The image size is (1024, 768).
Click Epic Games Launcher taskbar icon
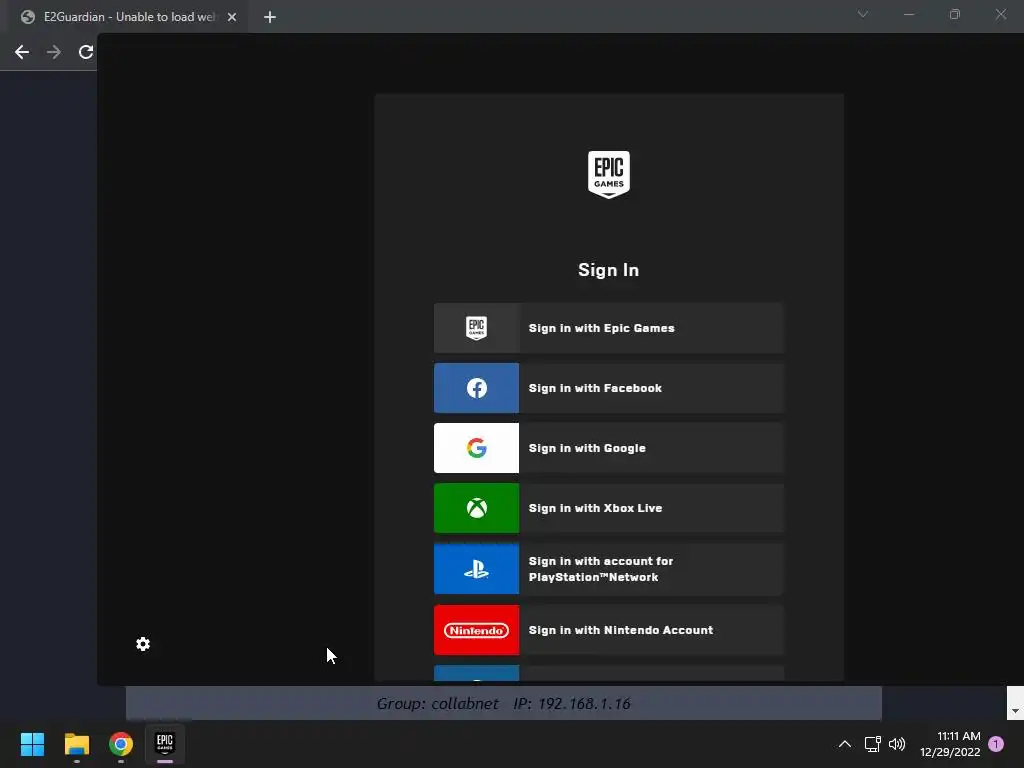click(165, 744)
